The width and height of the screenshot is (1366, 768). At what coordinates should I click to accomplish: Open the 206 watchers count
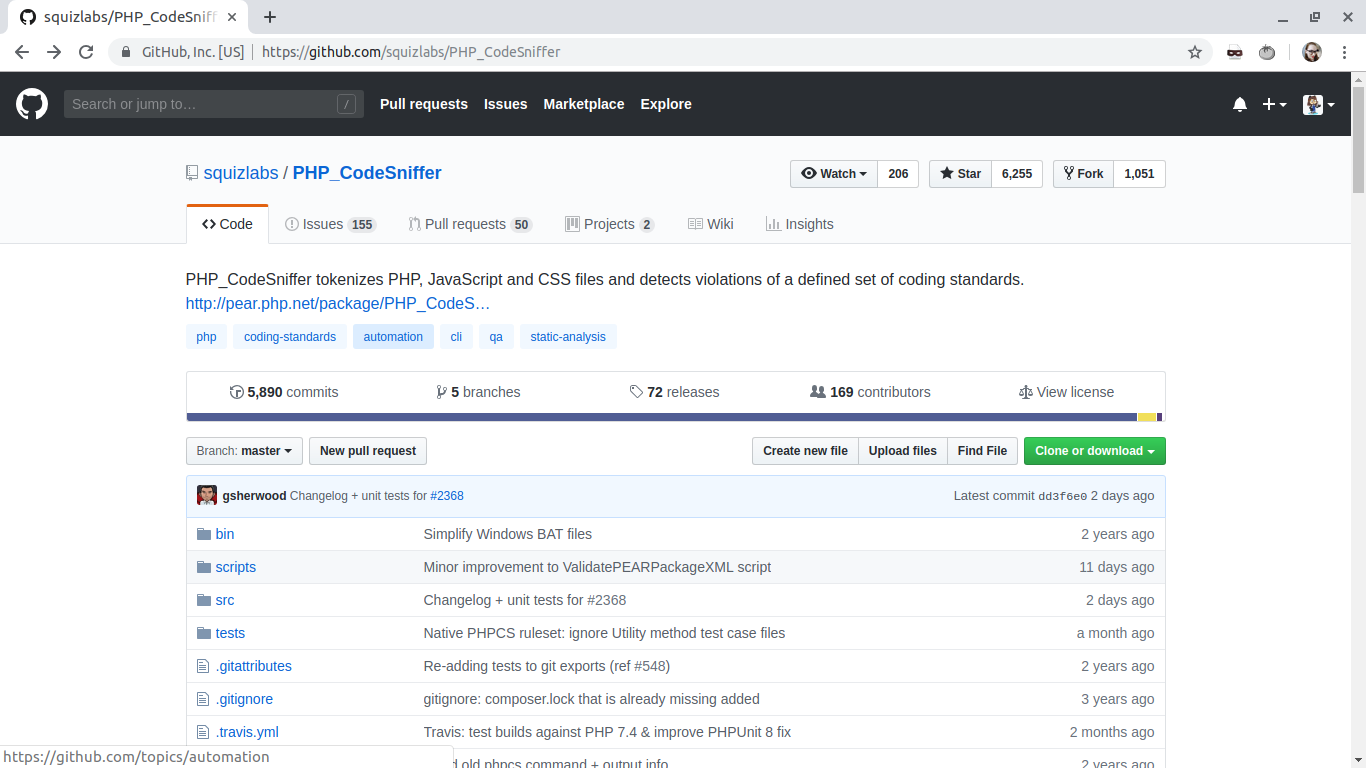[x=898, y=174]
